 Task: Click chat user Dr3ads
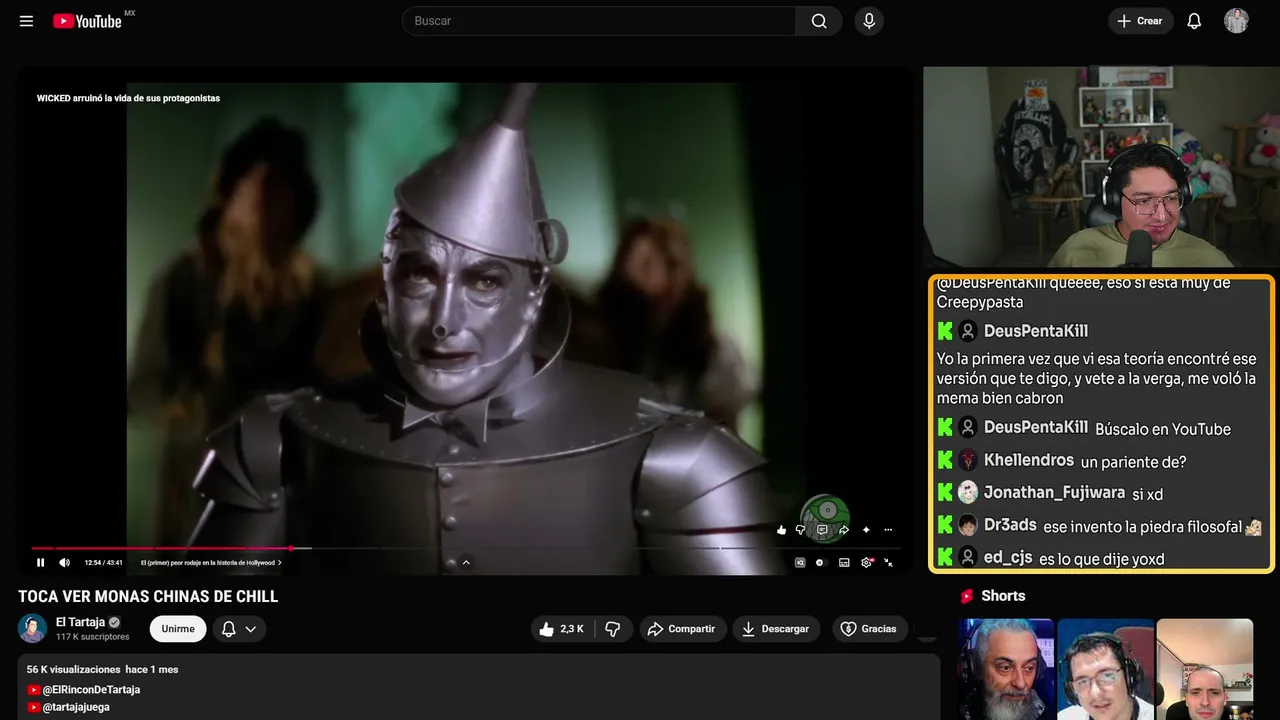click(1010, 525)
